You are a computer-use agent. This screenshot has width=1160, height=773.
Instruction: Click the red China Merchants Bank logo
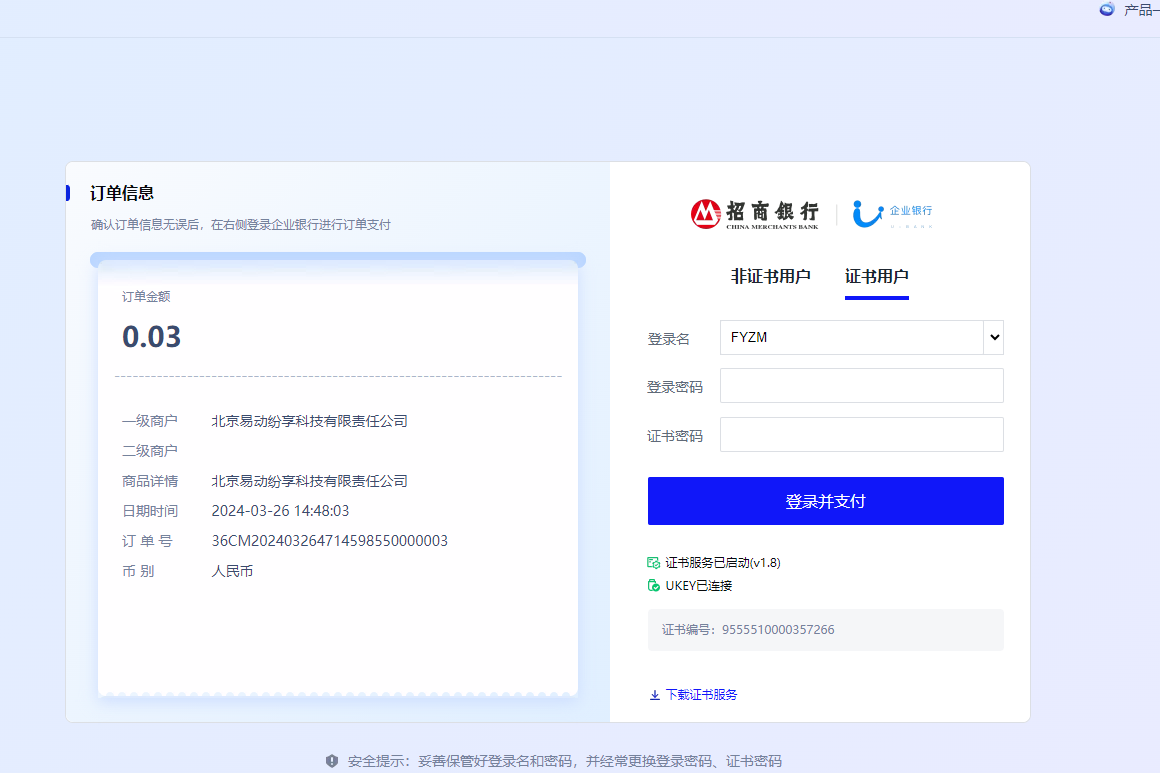point(704,212)
